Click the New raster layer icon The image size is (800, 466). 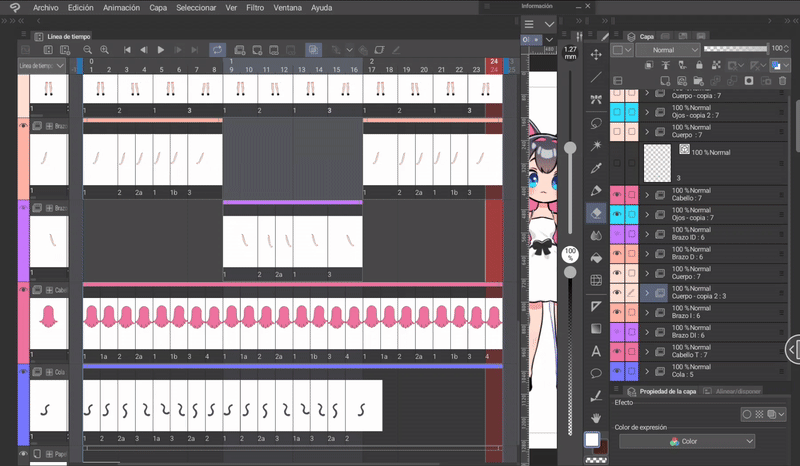point(665,81)
